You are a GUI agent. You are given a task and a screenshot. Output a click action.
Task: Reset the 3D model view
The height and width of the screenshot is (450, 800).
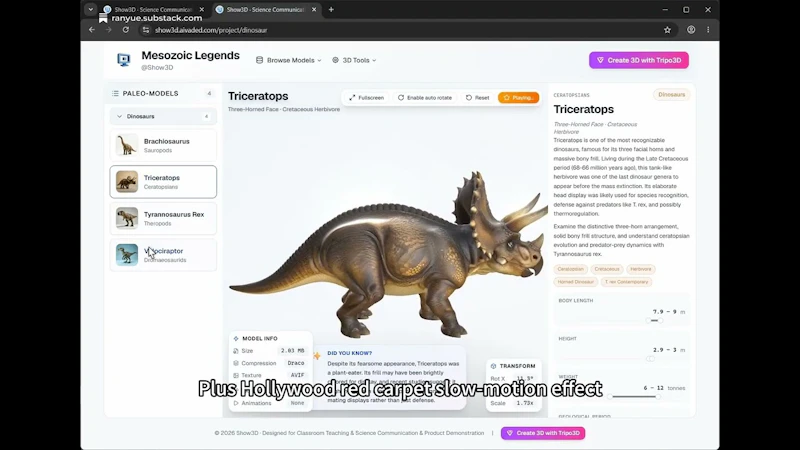tap(478, 97)
